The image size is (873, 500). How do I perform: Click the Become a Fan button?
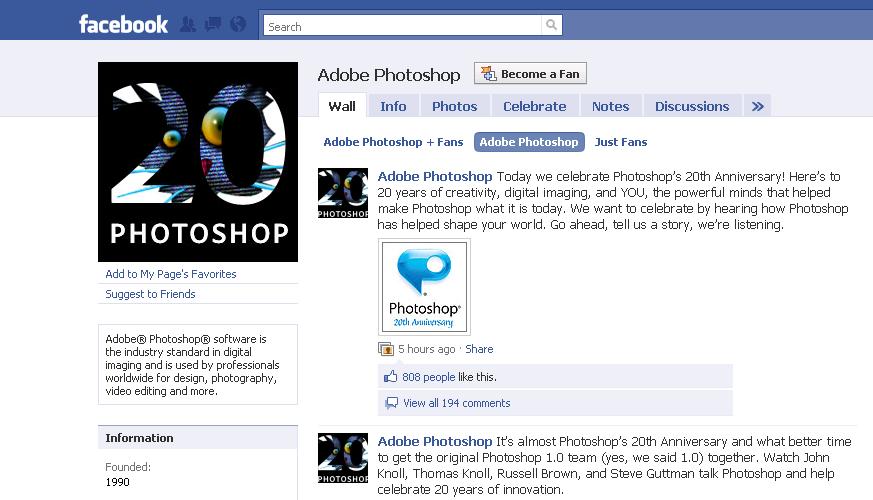pos(530,73)
